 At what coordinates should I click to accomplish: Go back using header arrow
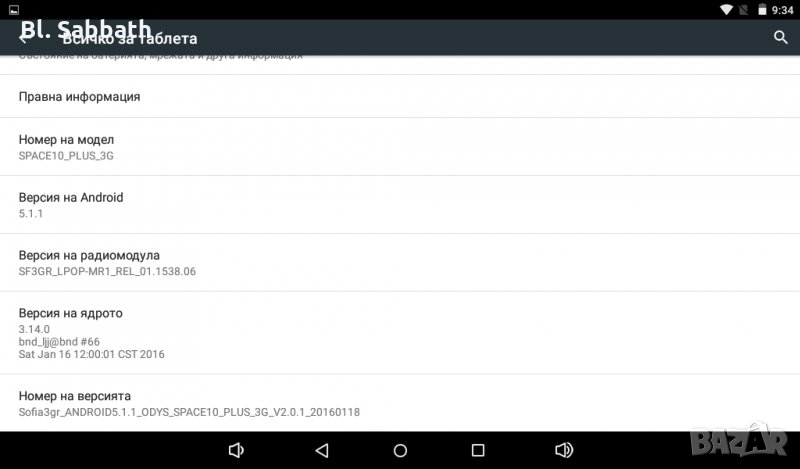click(23, 38)
